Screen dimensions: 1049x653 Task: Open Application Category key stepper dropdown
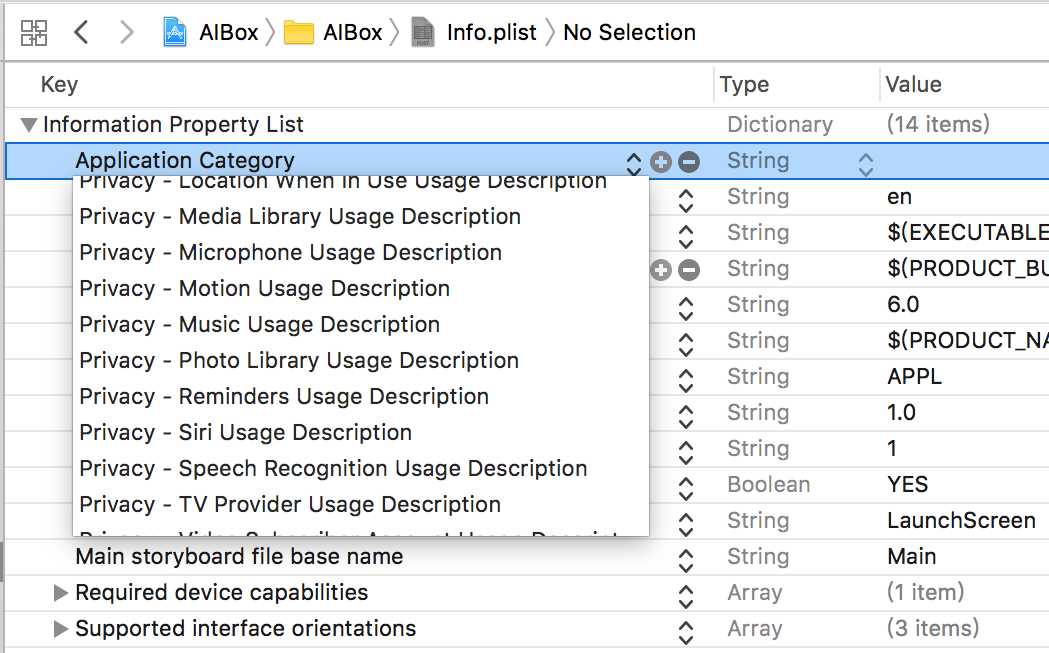point(633,161)
